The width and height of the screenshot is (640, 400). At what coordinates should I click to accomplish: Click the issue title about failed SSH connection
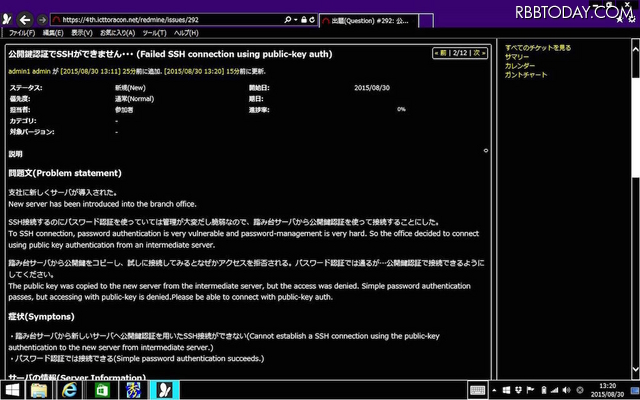click(x=170, y=54)
